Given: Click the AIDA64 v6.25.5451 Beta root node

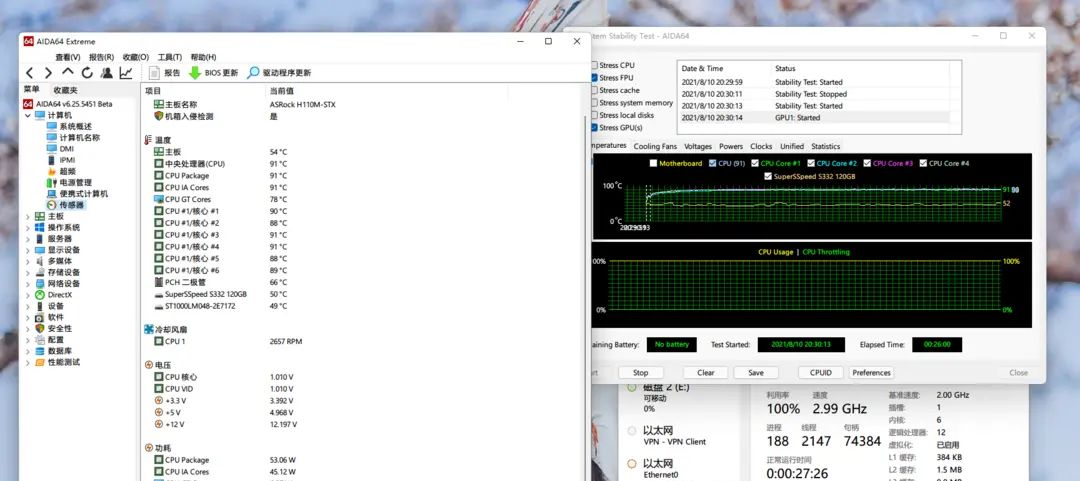Looking at the screenshot, I should point(68,104).
